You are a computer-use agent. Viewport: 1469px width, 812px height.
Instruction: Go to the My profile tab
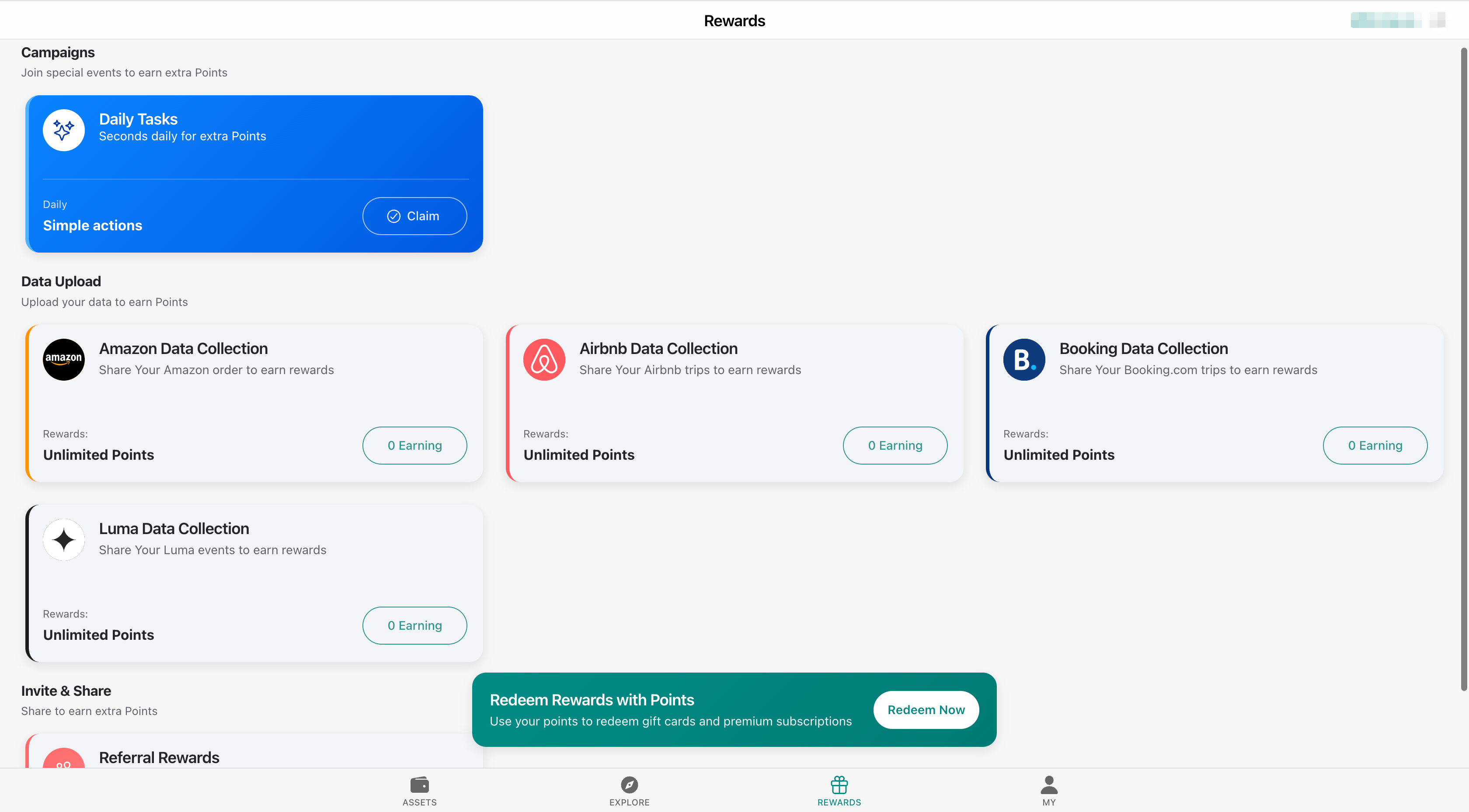(x=1049, y=790)
